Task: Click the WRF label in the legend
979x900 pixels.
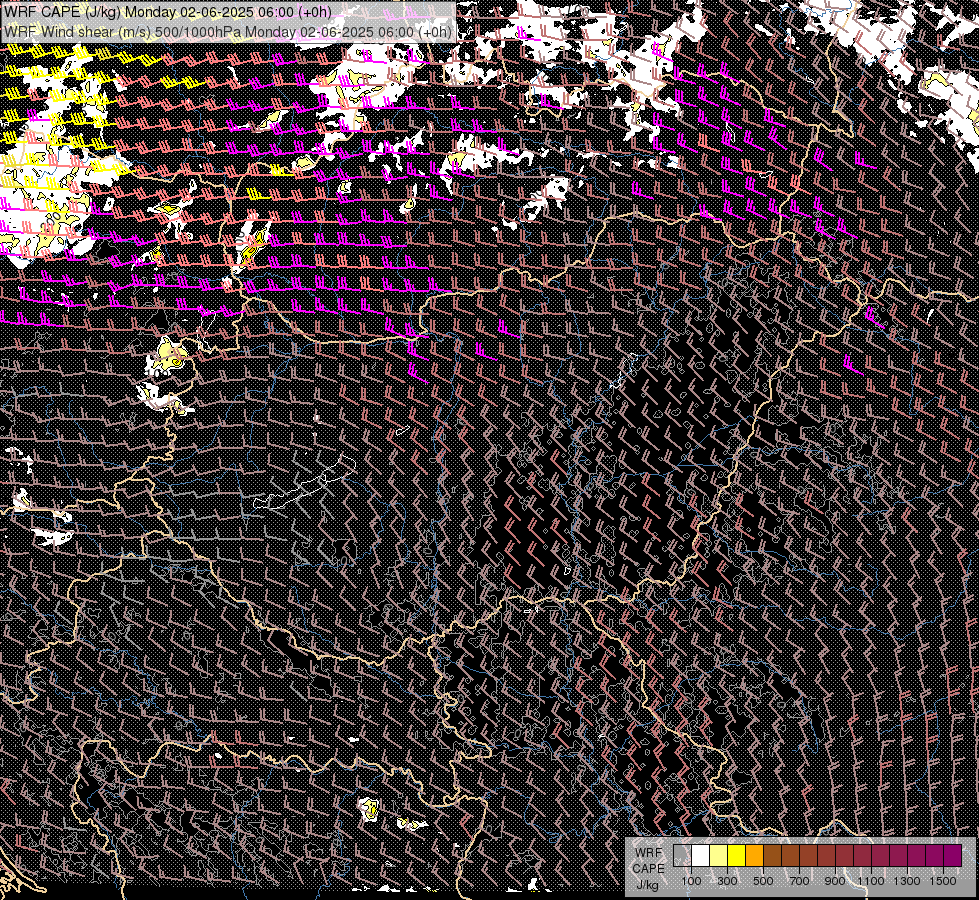Action: (x=649, y=853)
